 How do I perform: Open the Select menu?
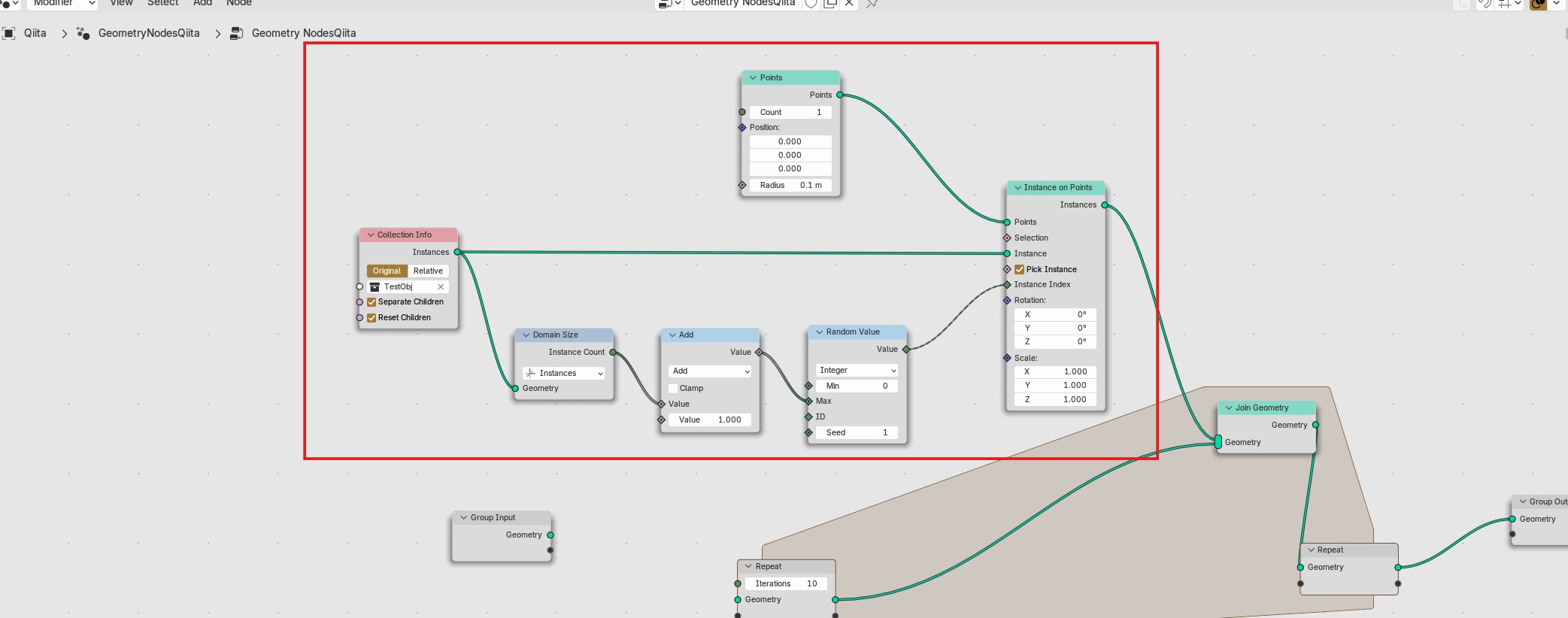[162, 3]
